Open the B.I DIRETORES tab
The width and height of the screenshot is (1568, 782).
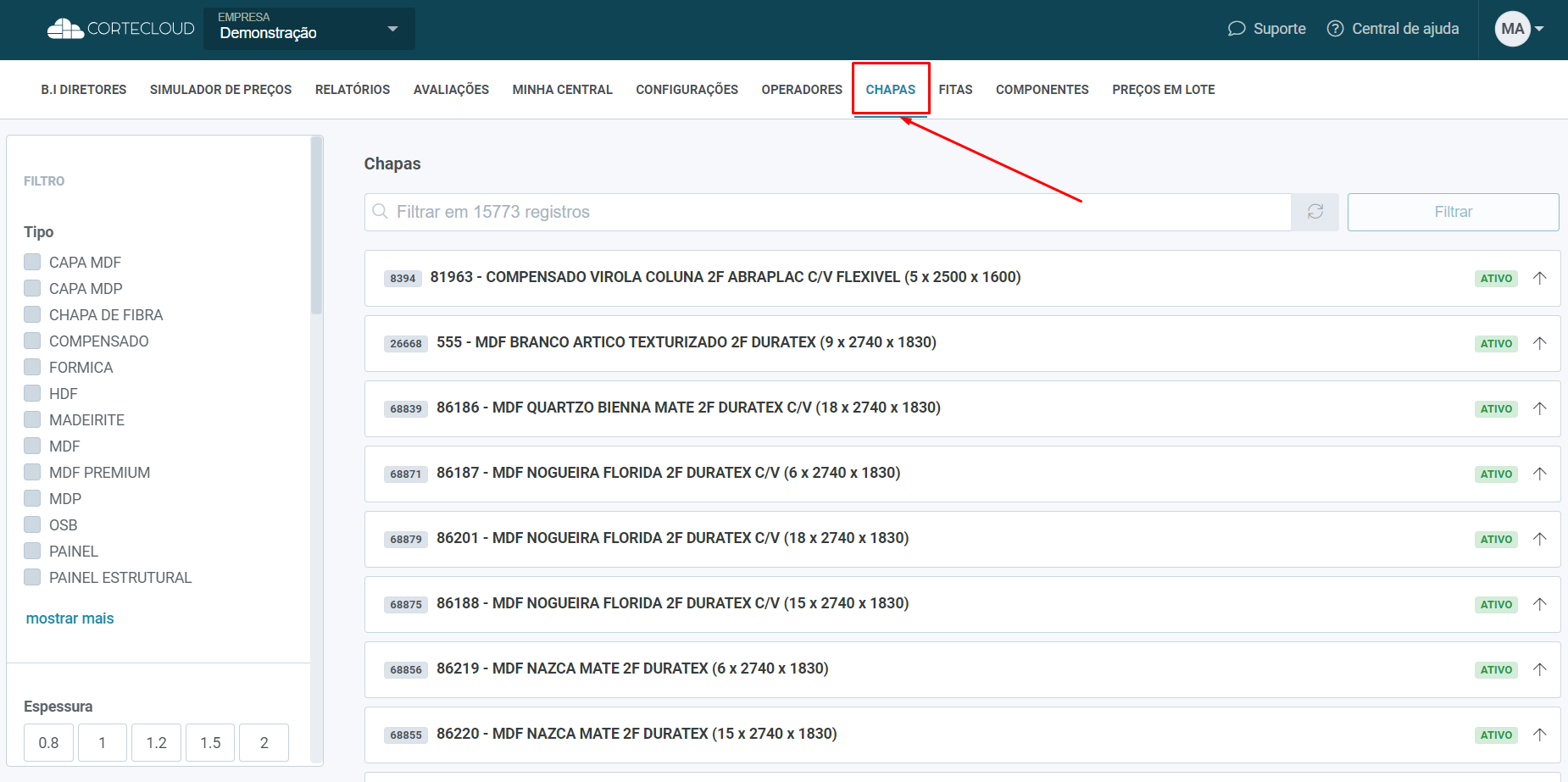tap(84, 90)
